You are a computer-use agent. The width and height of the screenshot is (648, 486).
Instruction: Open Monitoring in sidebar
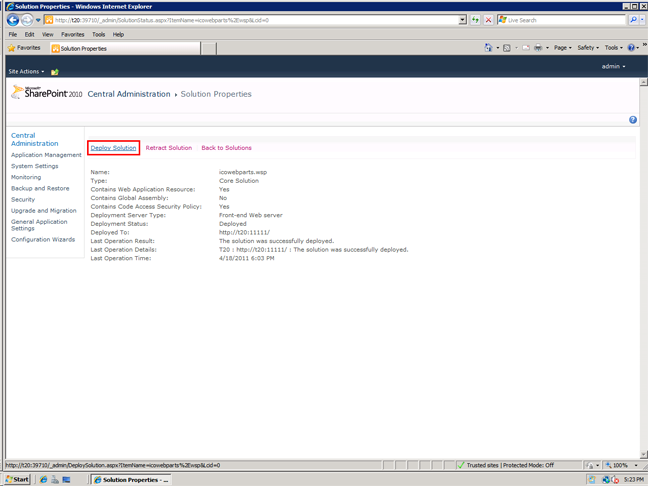(26, 177)
